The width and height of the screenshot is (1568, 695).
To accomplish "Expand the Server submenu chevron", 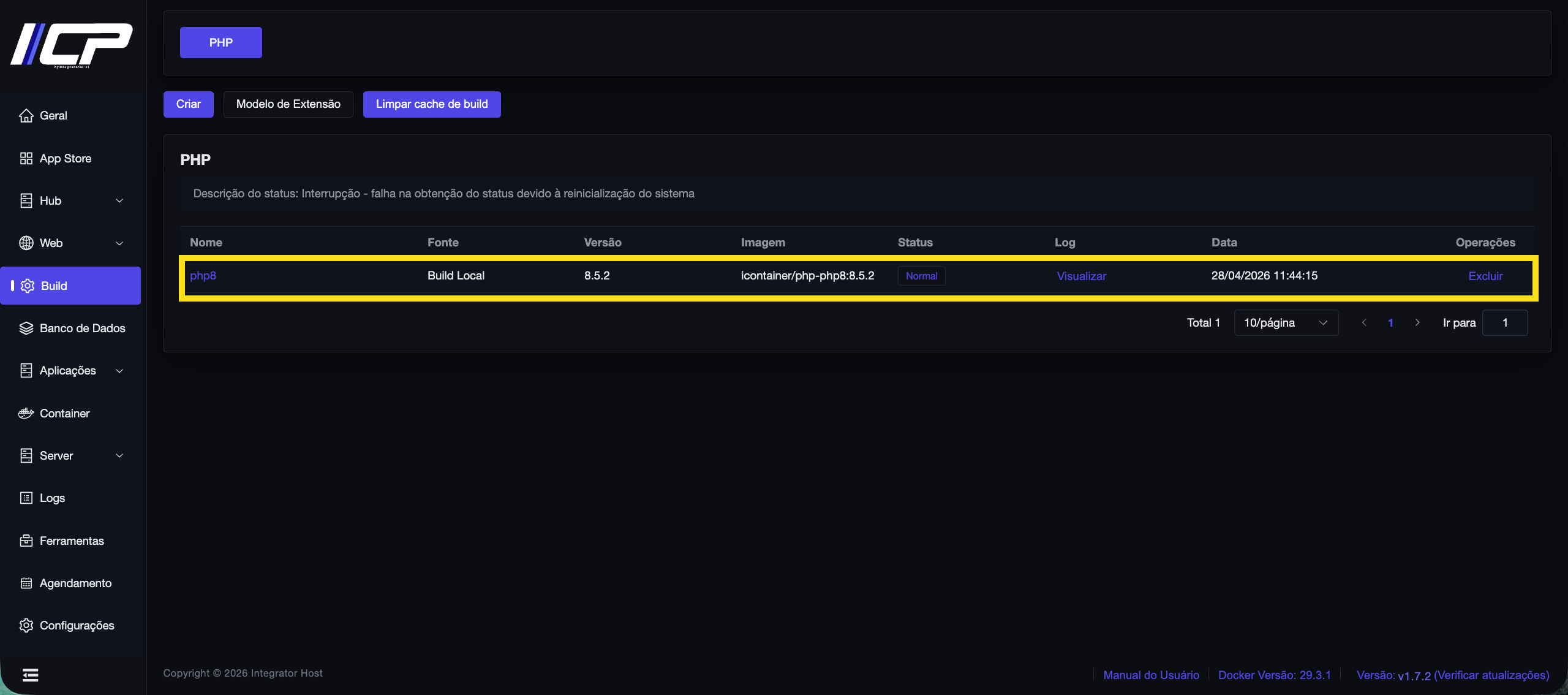I will coord(119,455).
